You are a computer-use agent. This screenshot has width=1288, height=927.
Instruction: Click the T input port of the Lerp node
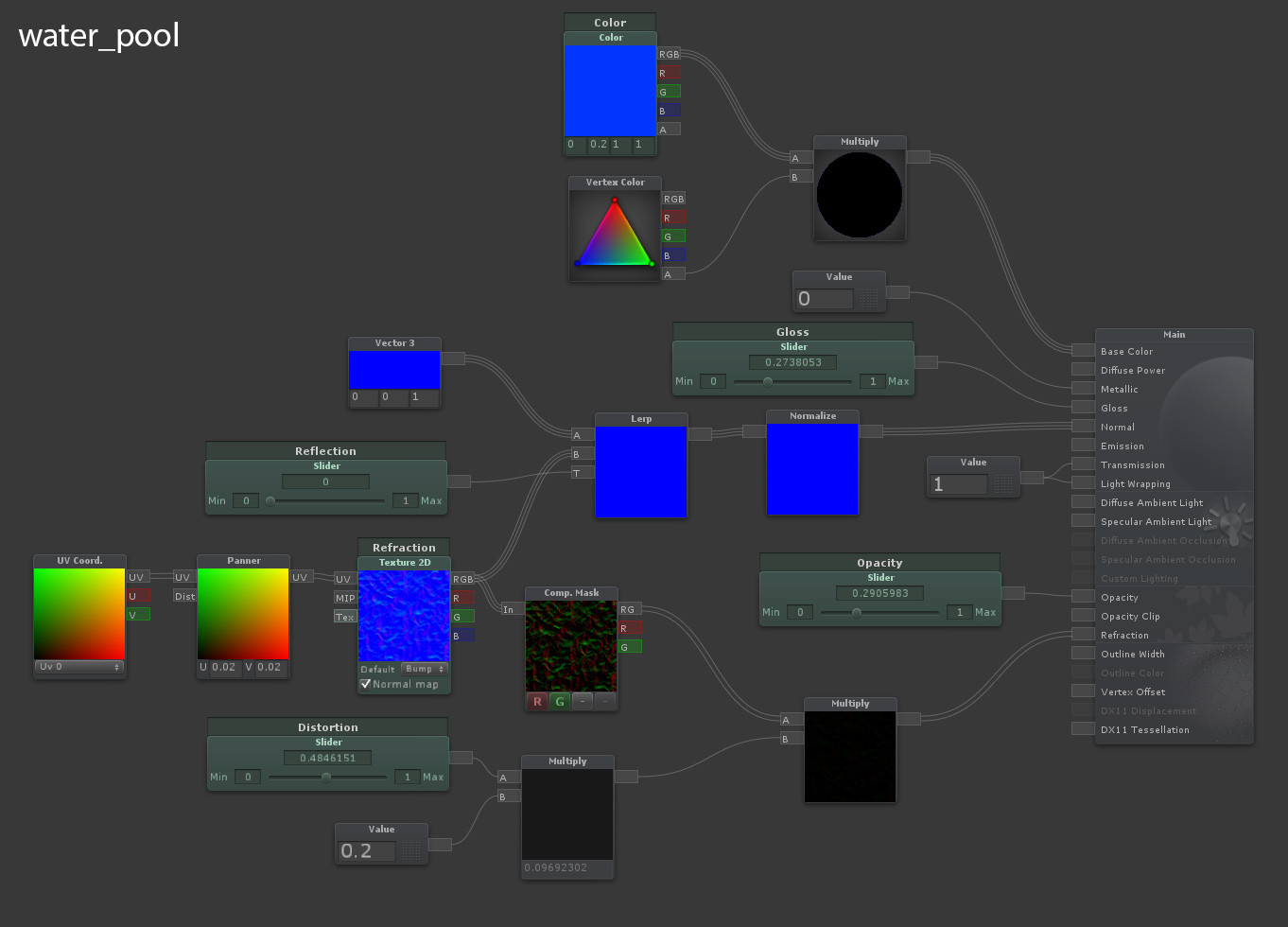pyautogui.click(x=581, y=472)
